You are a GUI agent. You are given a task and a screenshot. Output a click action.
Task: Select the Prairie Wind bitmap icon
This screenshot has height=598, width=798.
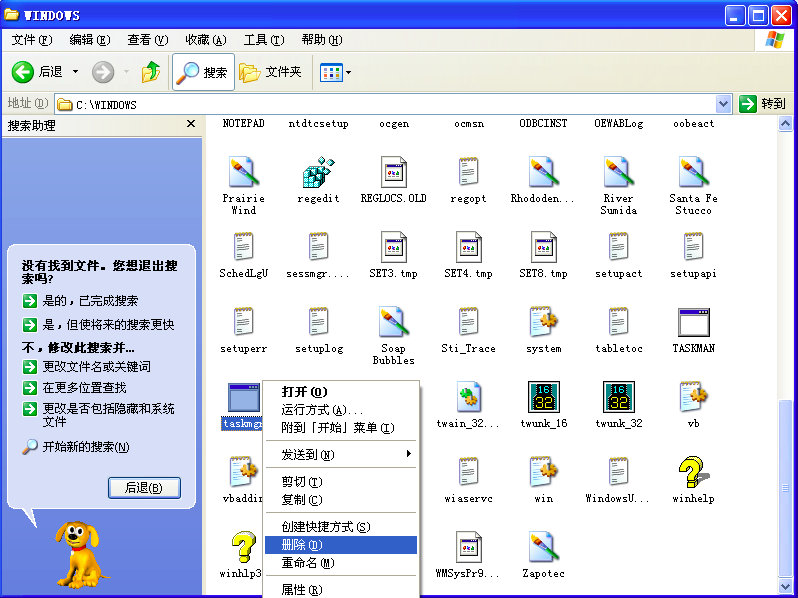click(x=243, y=173)
